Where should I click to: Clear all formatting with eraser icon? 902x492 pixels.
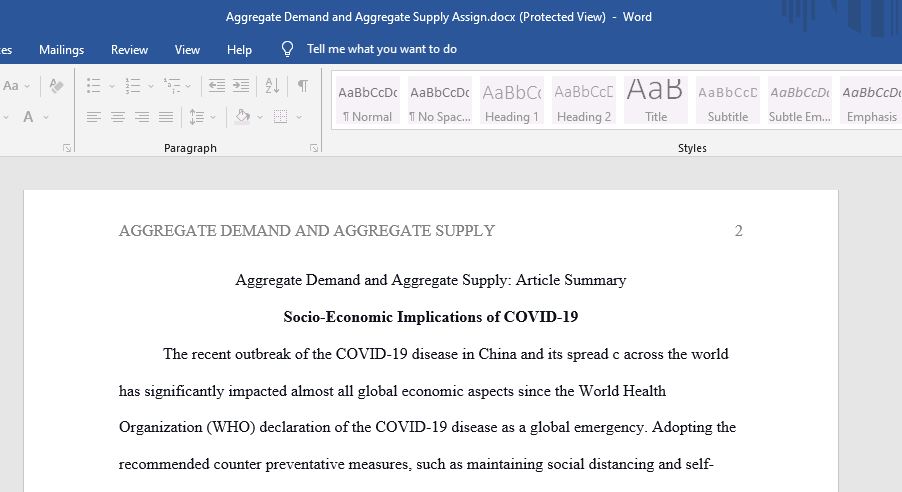[x=56, y=86]
